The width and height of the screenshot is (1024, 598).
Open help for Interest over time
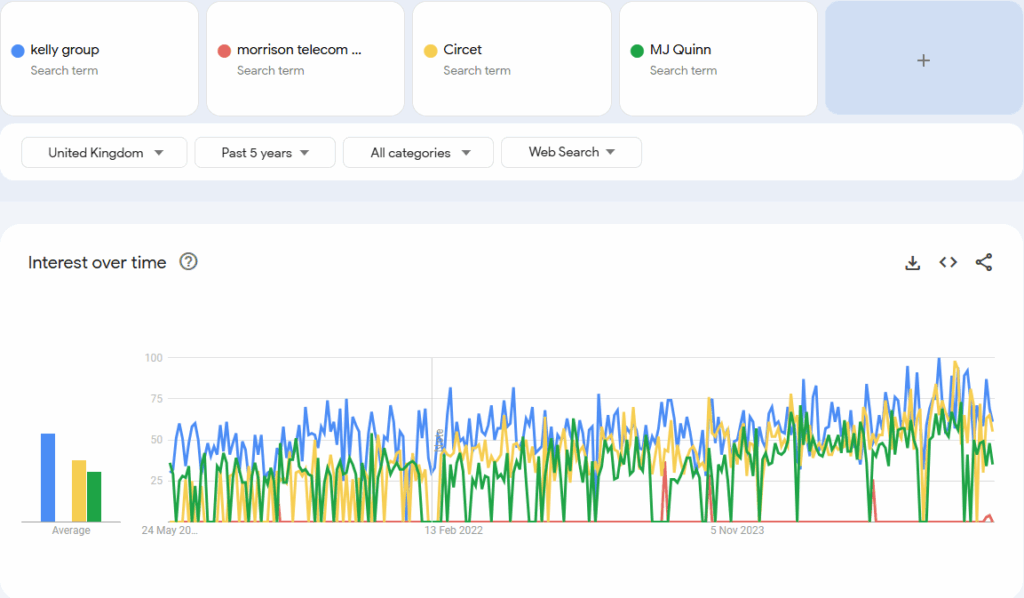point(188,262)
